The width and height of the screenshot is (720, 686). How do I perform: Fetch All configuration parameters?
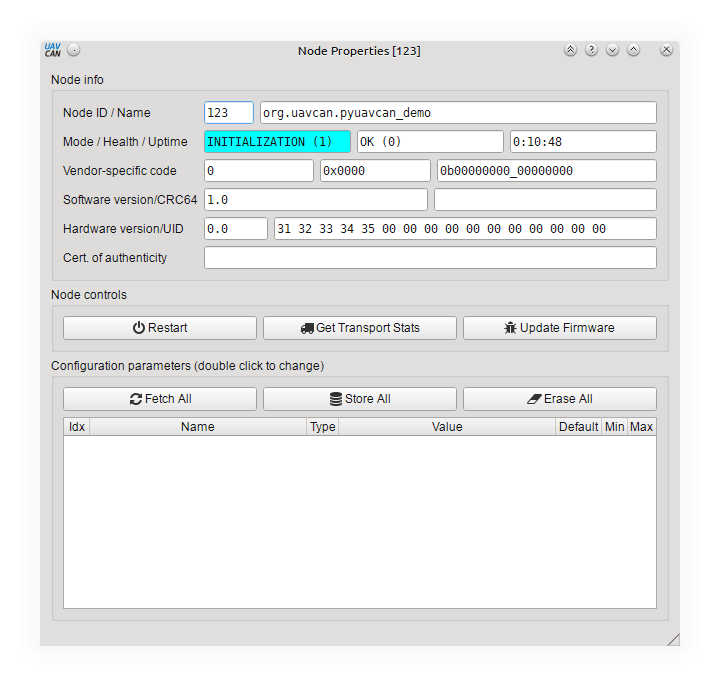(160, 399)
